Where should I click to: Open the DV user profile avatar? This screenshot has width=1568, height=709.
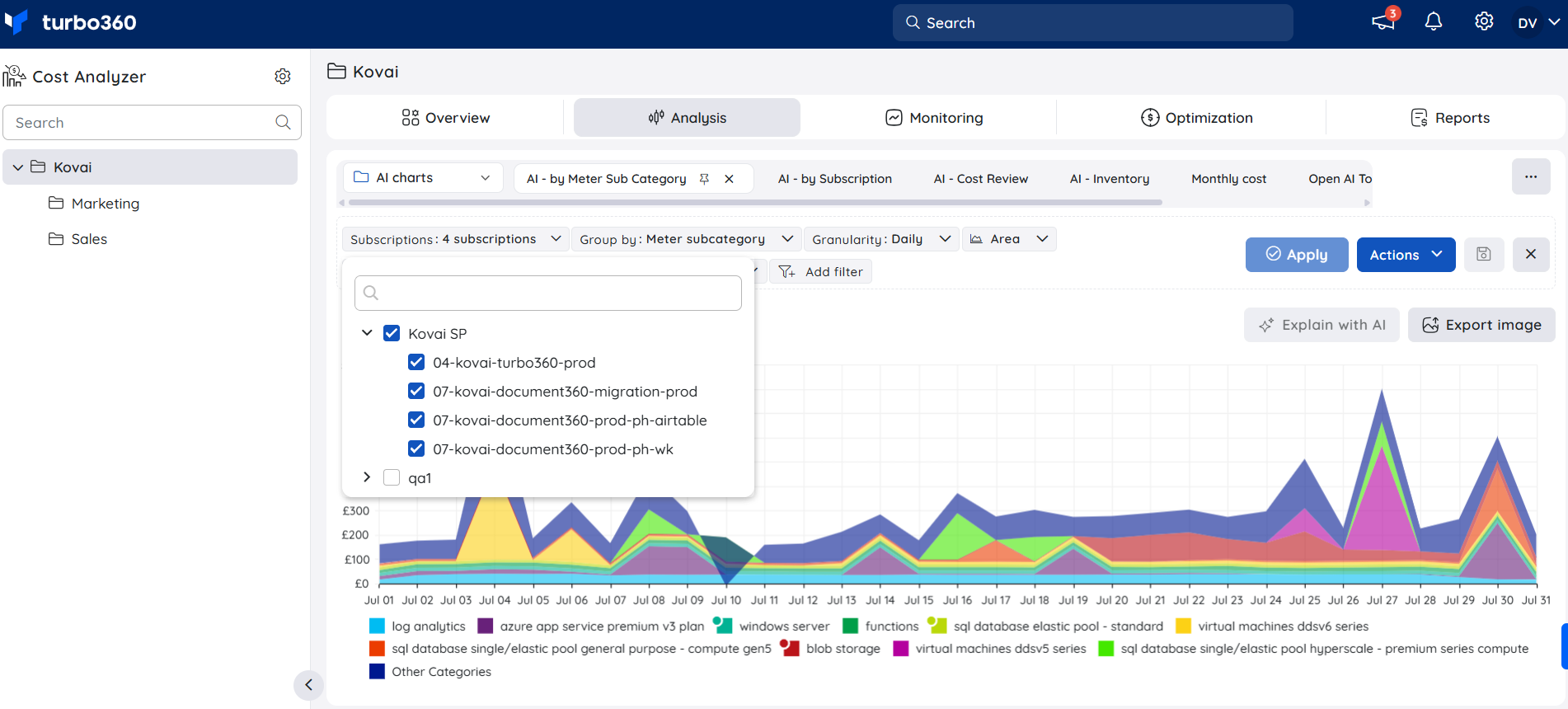[1527, 22]
